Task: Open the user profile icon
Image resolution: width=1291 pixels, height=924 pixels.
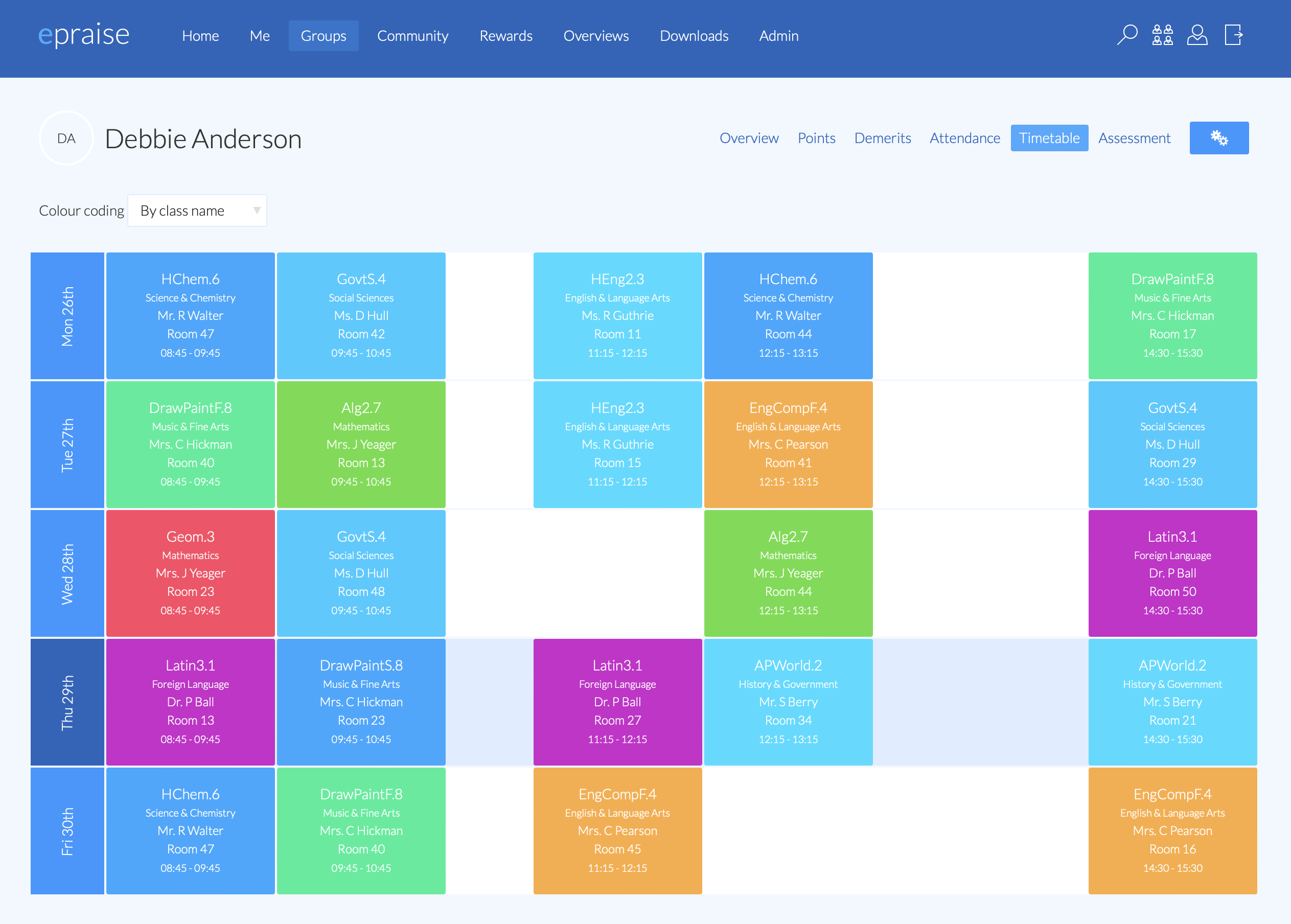Action: click(x=1197, y=35)
